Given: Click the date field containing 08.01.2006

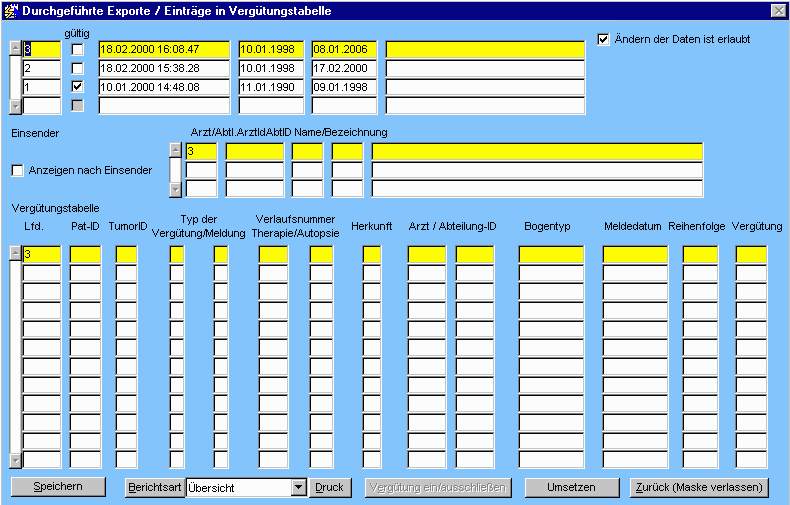Looking at the screenshot, I should [x=343, y=49].
